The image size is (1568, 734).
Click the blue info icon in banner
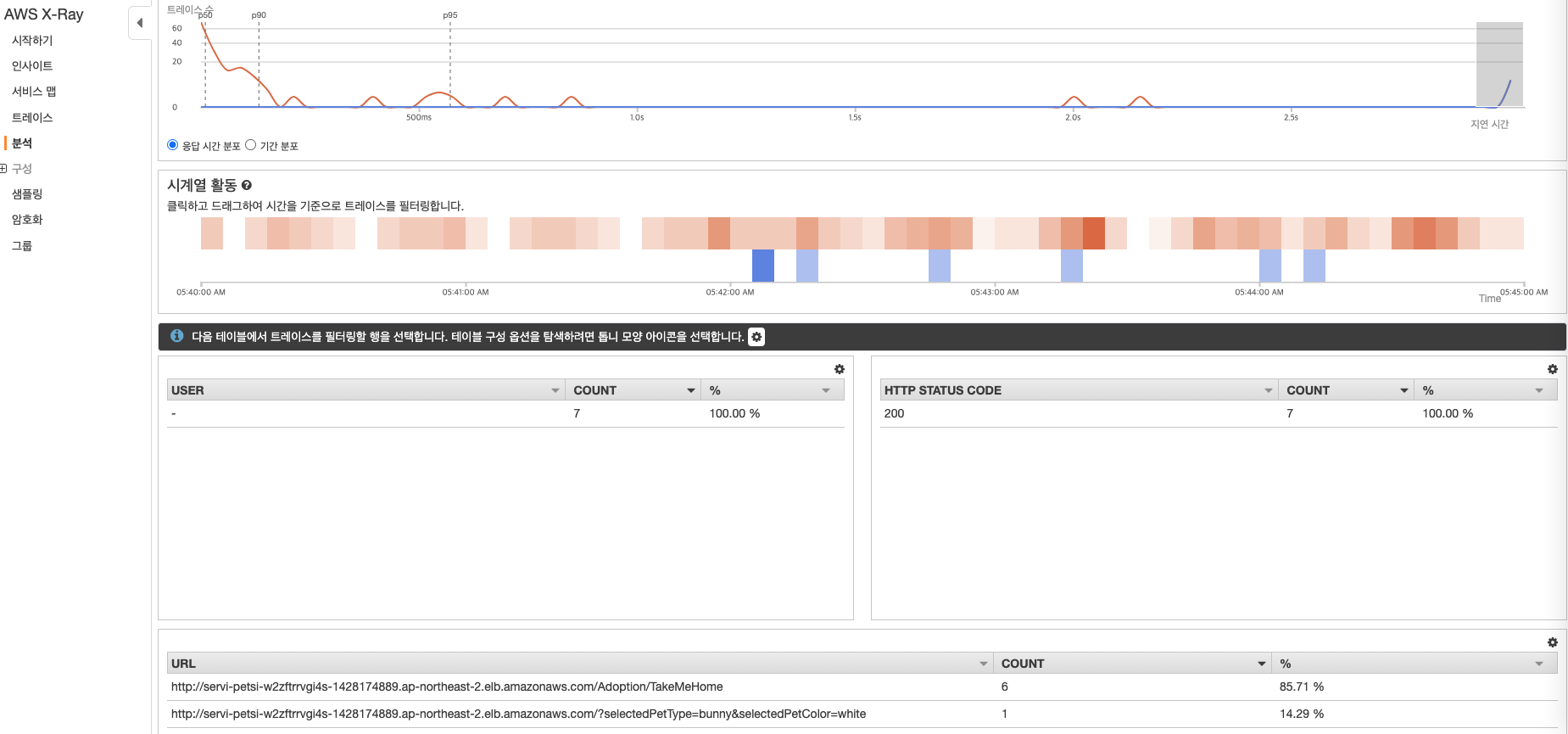pyautogui.click(x=177, y=336)
